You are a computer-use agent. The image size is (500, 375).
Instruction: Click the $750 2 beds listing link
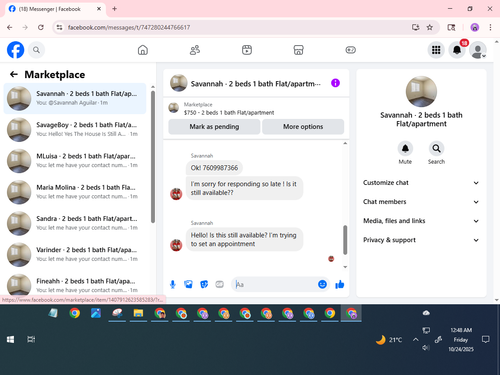[x=229, y=113]
